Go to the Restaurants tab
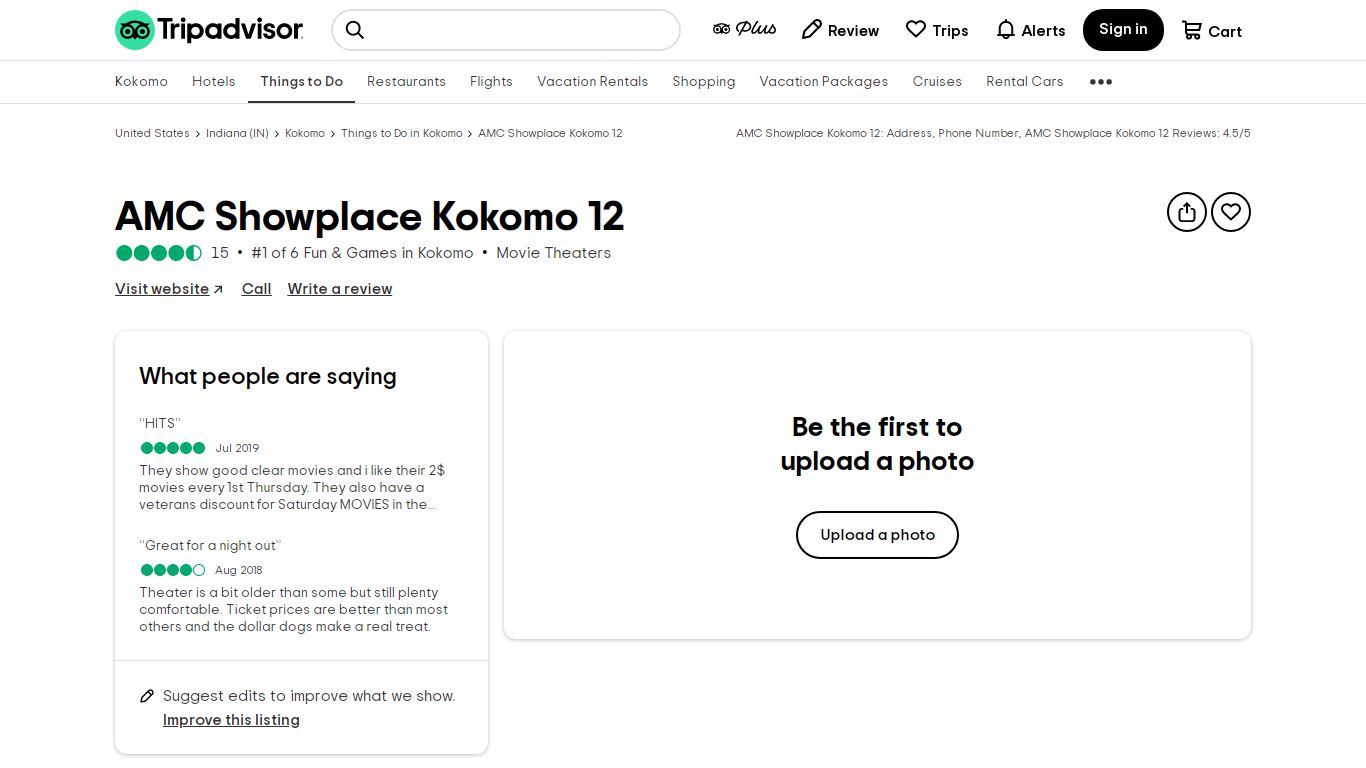Viewport: 1366px width, 768px height. pyautogui.click(x=406, y=82)
